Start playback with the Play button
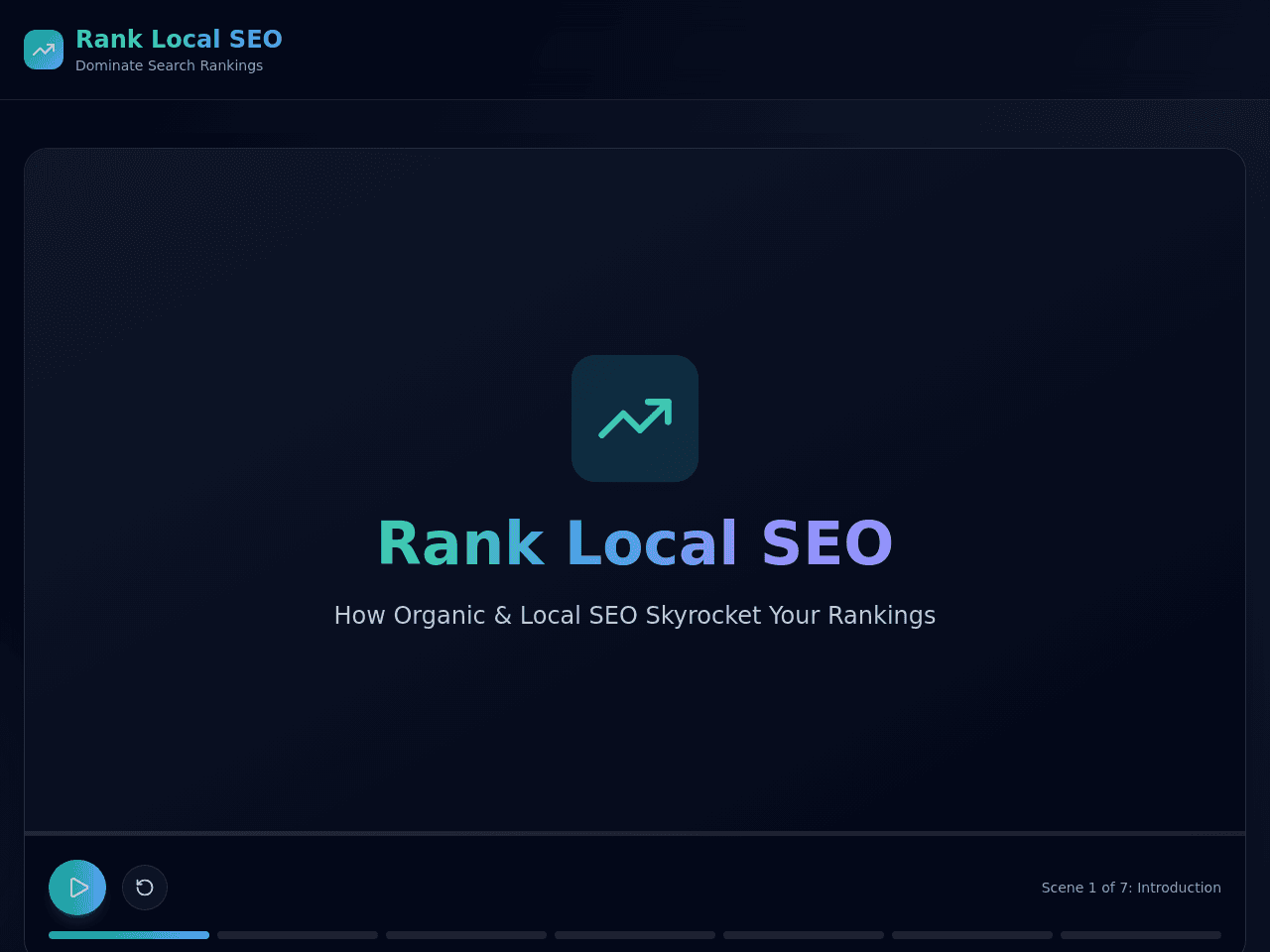This screenshot has width=1270, height=952. pos(77,888)
